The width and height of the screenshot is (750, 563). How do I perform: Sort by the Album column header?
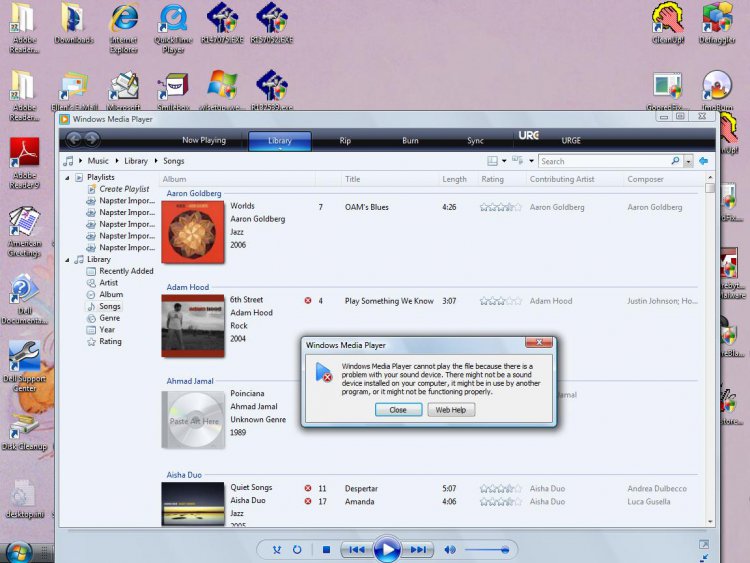click(174, 179)
